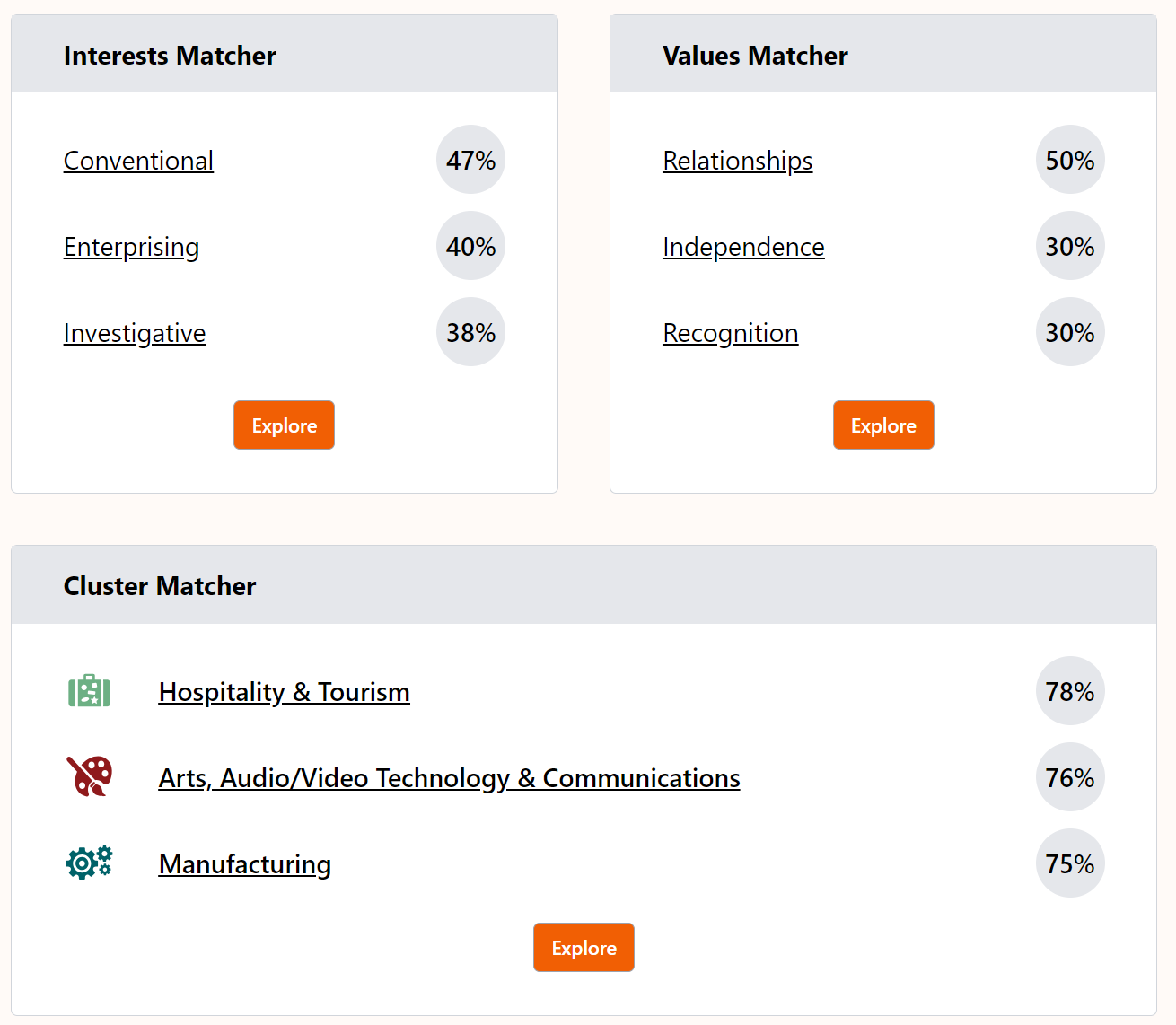Open Arts, Audio/Video Technology & Communications link
This screenshot has width=1176, height=1025.
point(449,778)
